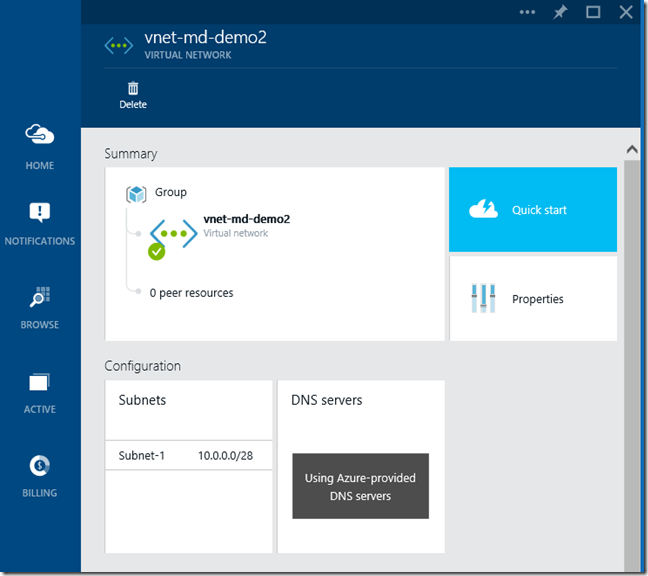Maximize the blade window
The height and width of the screenshot is (576, 648).
click(x=593, y=12)
